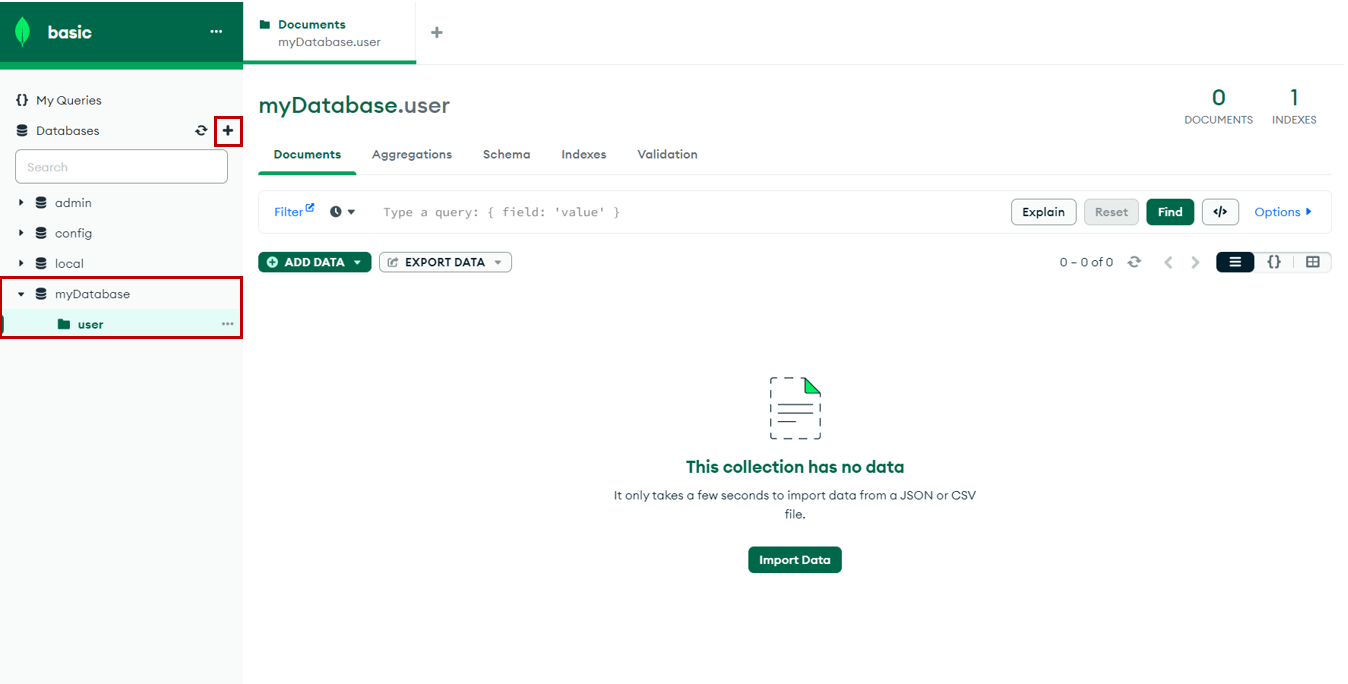
Task: Switch to JSON view
Action: coord(1274,262)
